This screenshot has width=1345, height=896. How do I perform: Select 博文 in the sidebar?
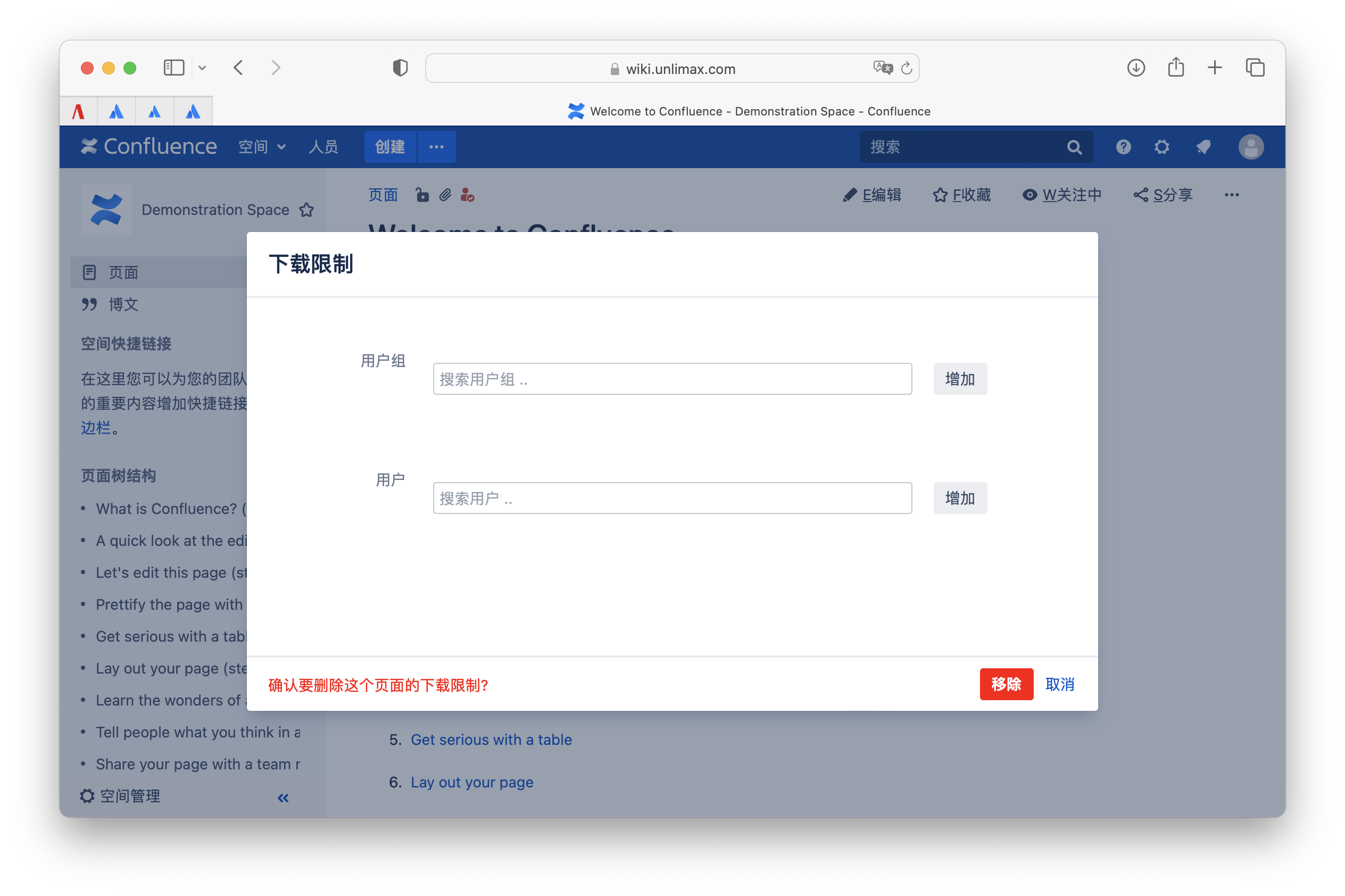123,304
